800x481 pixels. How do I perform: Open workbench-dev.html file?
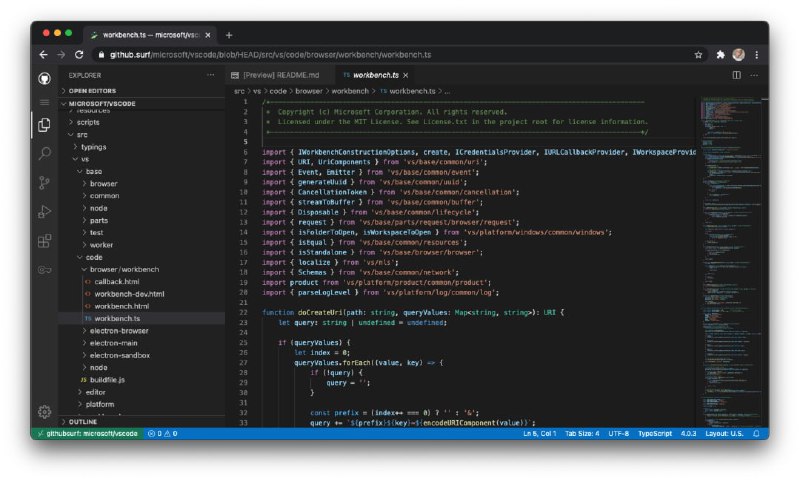[142, 294]
